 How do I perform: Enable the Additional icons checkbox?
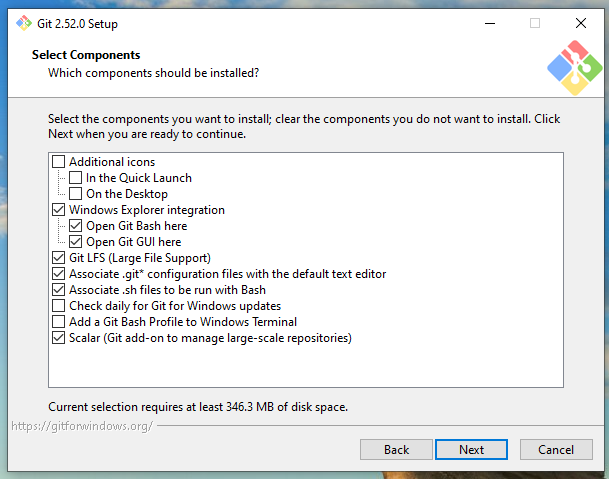(x=59, y=162)
